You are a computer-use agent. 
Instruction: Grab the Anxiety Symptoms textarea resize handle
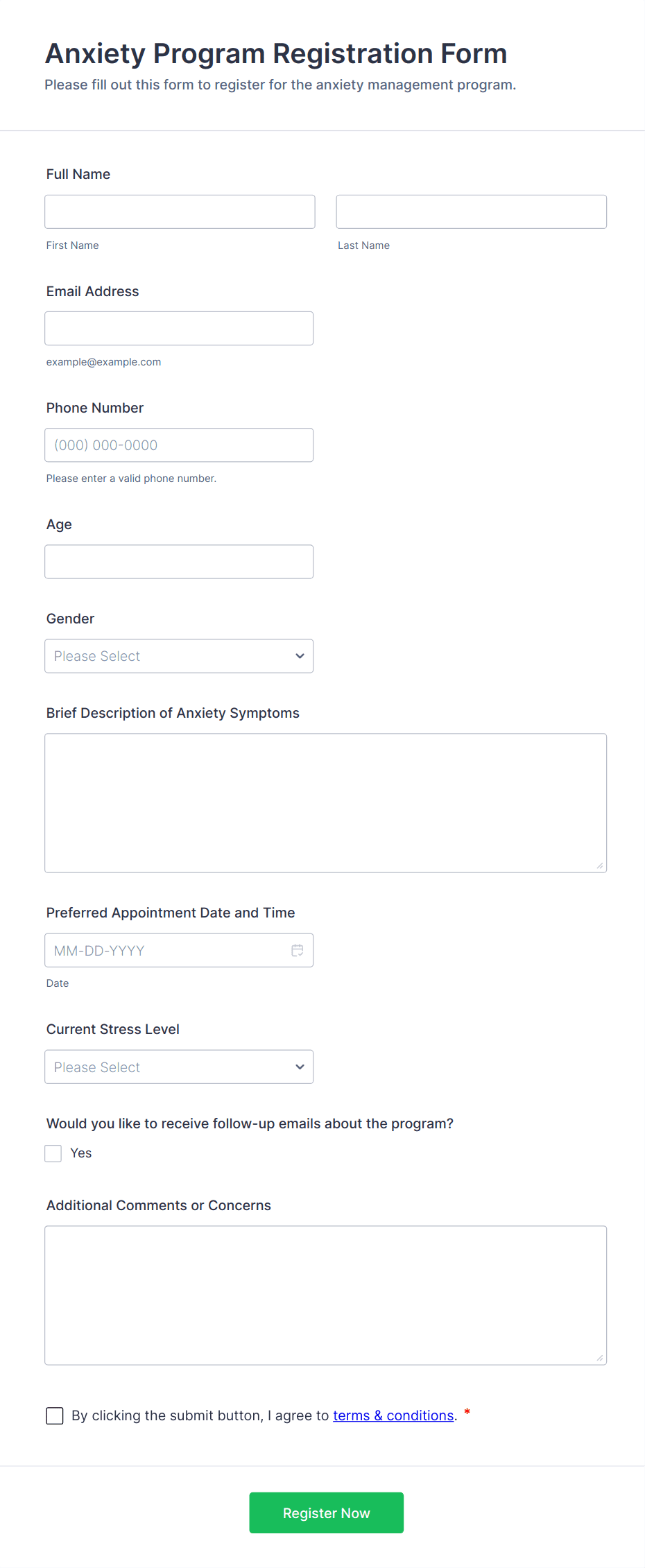click(x=600, y=865)
